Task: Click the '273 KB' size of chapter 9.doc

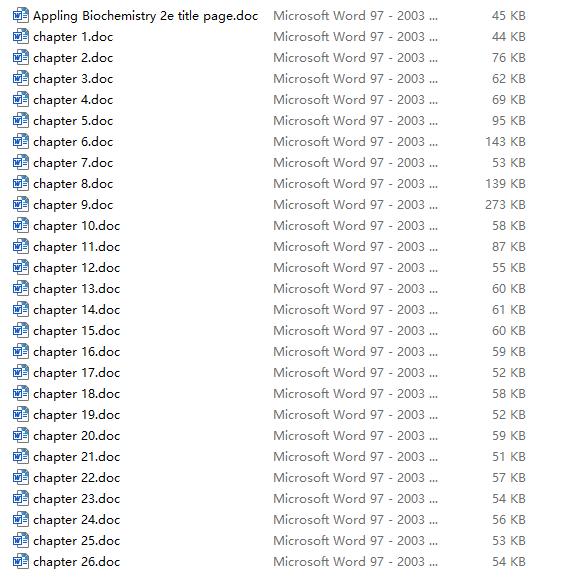Action: pyautogui.click(x=505, y=205)
